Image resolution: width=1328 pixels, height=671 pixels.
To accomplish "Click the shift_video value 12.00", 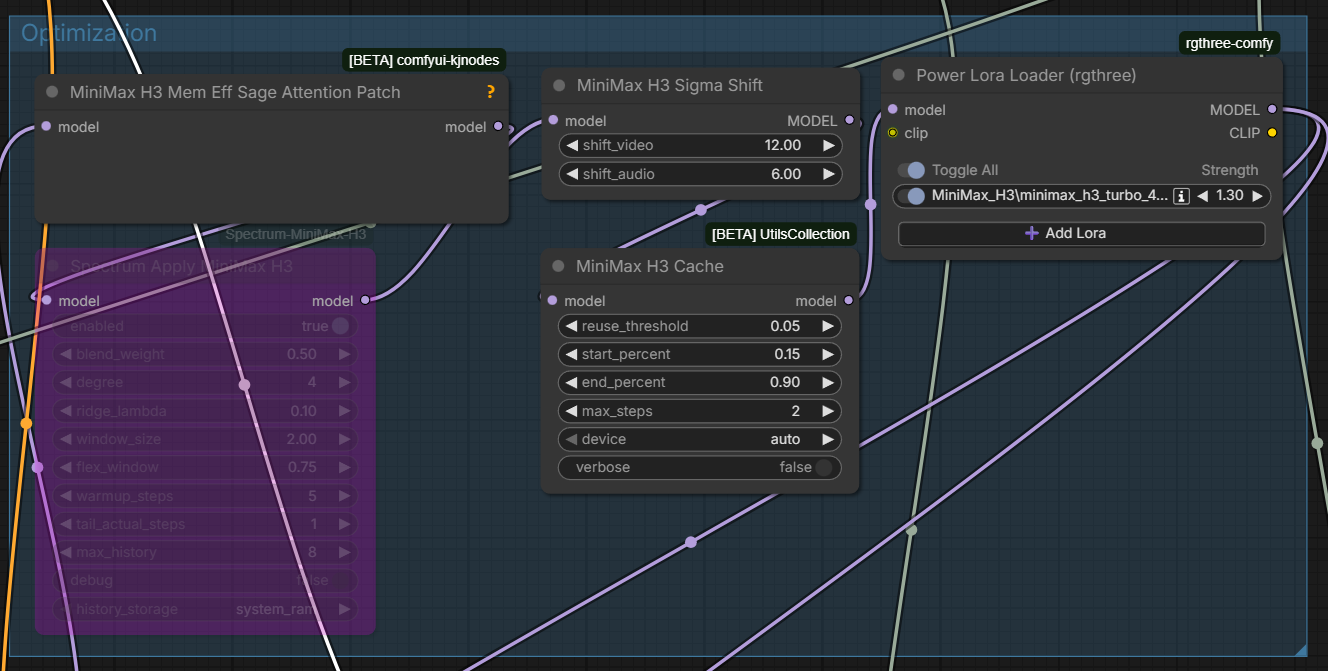I will (x=783, y=146).
